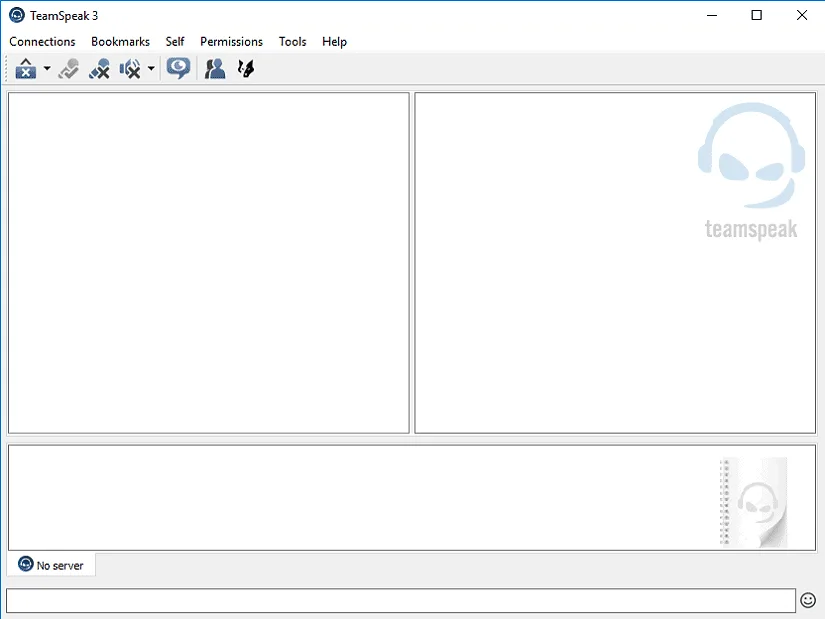Viewport: 825px width, 619px height.
Task: Click the TeamSpeak 3 title bar icon
Action: point(17,15)
